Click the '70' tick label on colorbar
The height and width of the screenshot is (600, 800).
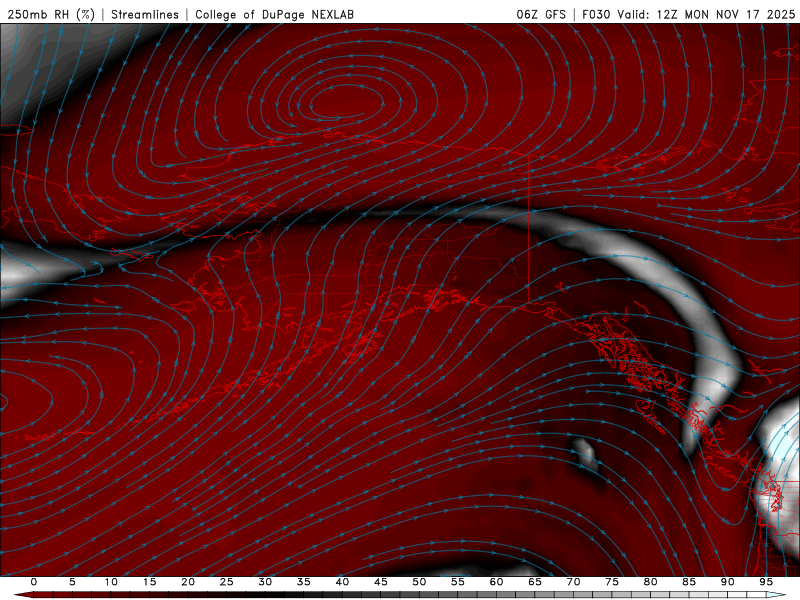point(573,582)
